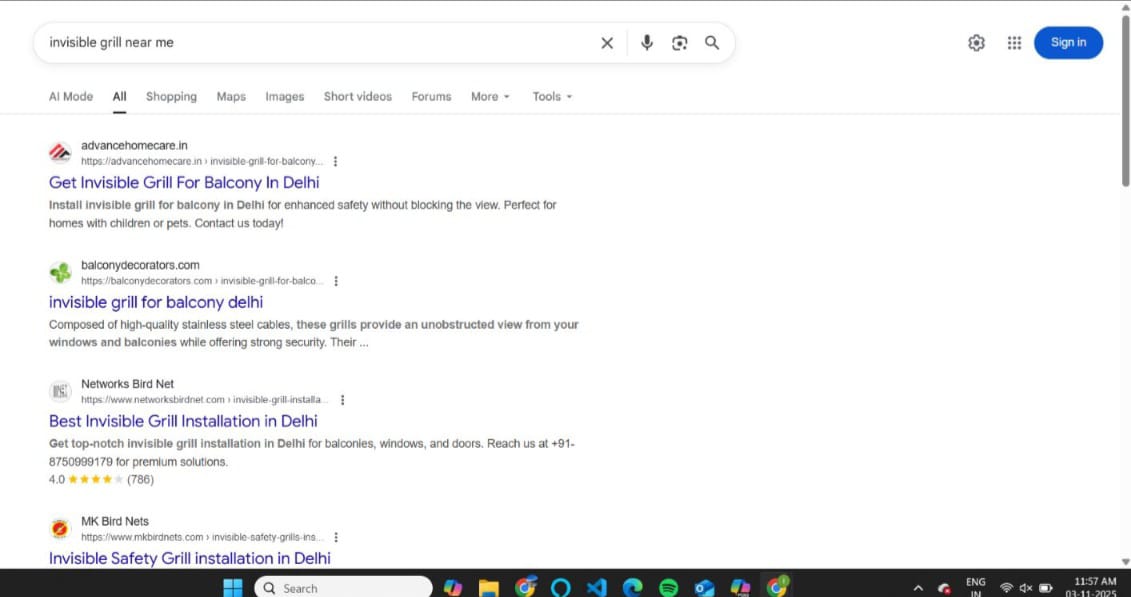Open Visual Studio Code from the taskbar
The width and height of the screenshot is (1131, 597).
(x=597, y=587)
